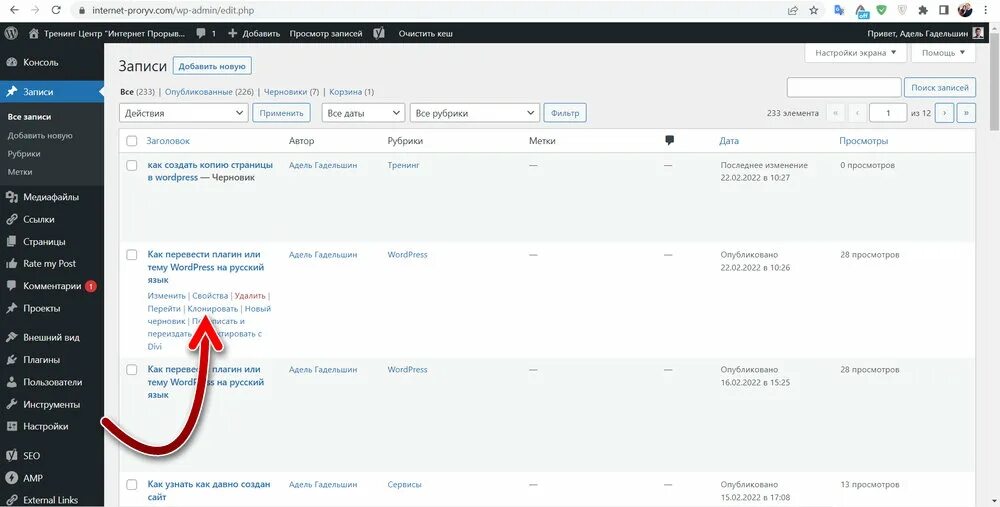Open Инструменты in the sidebar

52,404
